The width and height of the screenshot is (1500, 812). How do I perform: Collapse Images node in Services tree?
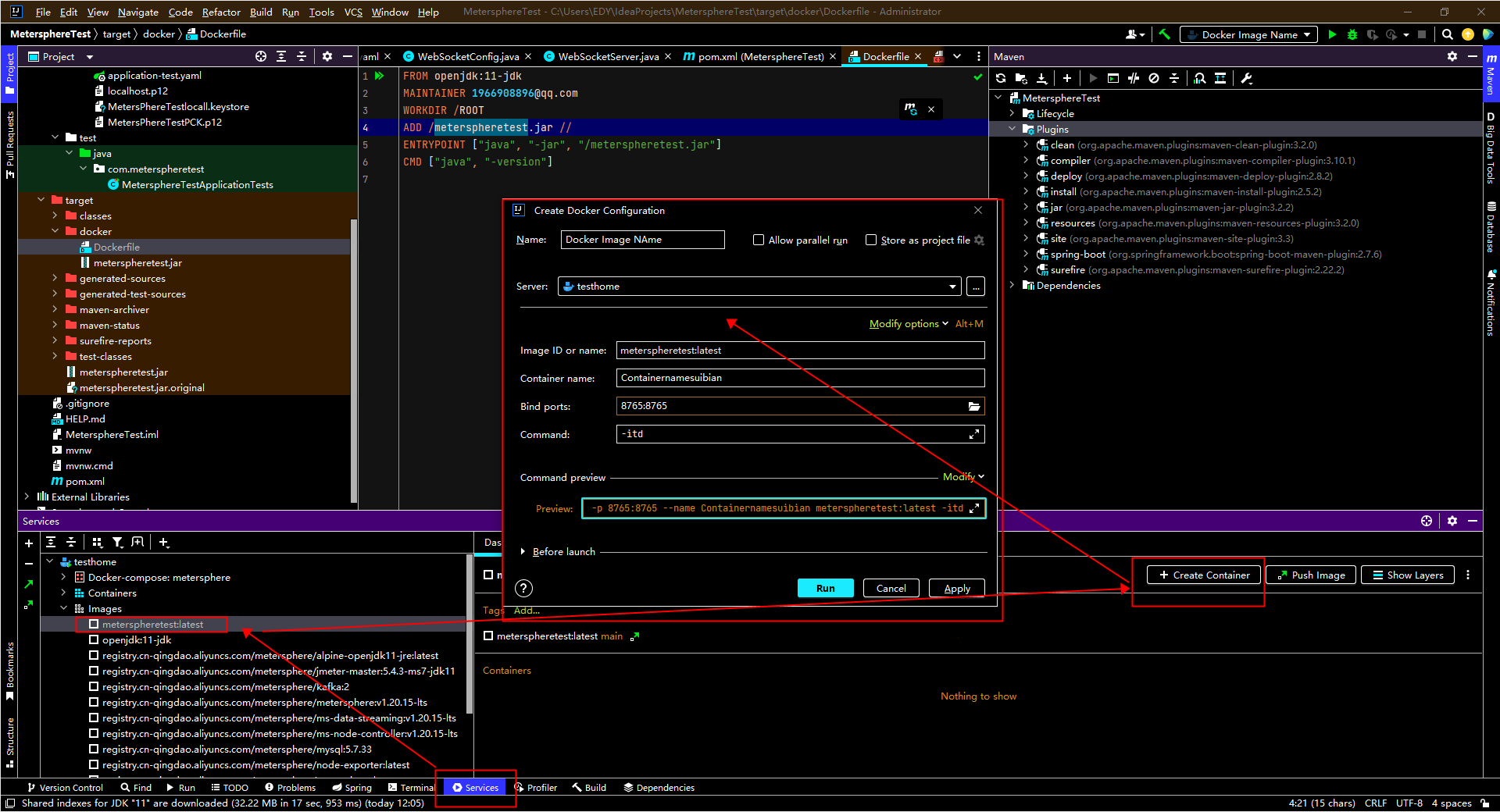tap(63, 608)
